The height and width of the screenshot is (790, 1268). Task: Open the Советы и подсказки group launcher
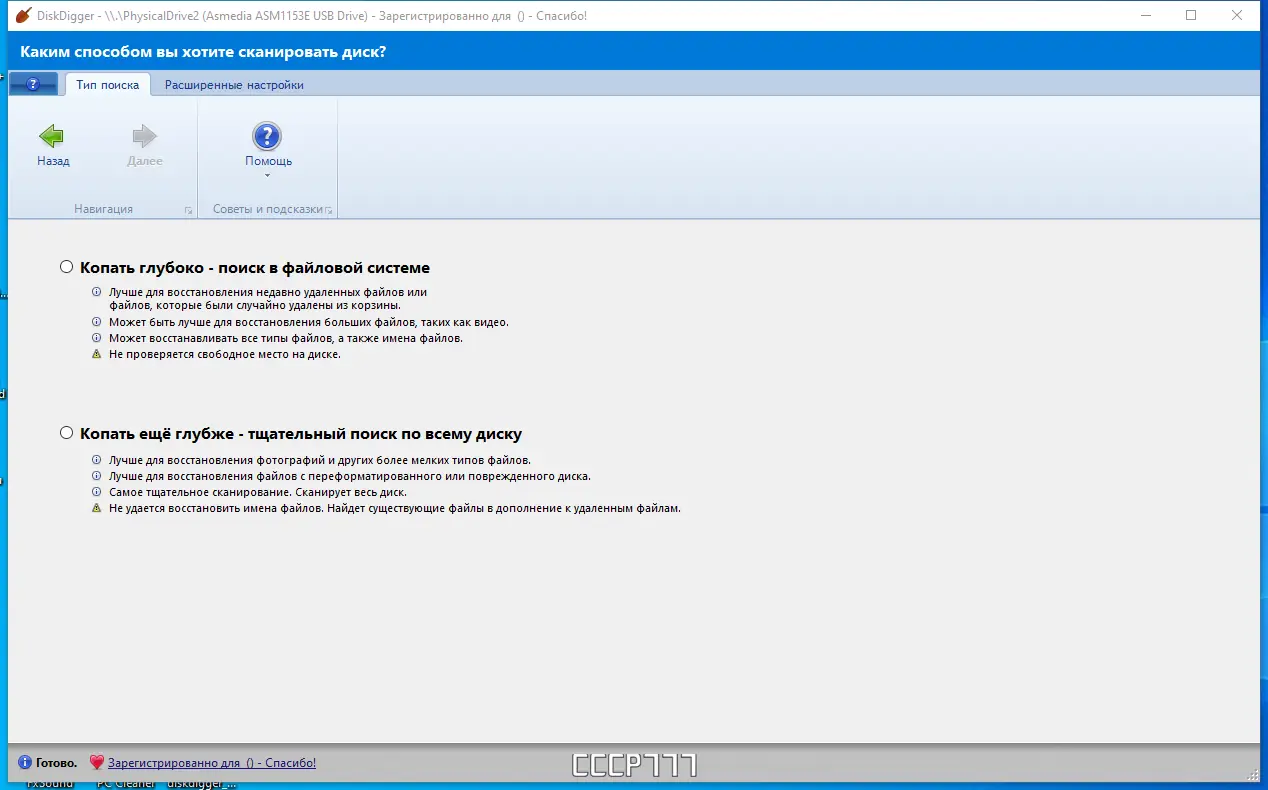tap(328, 211)
